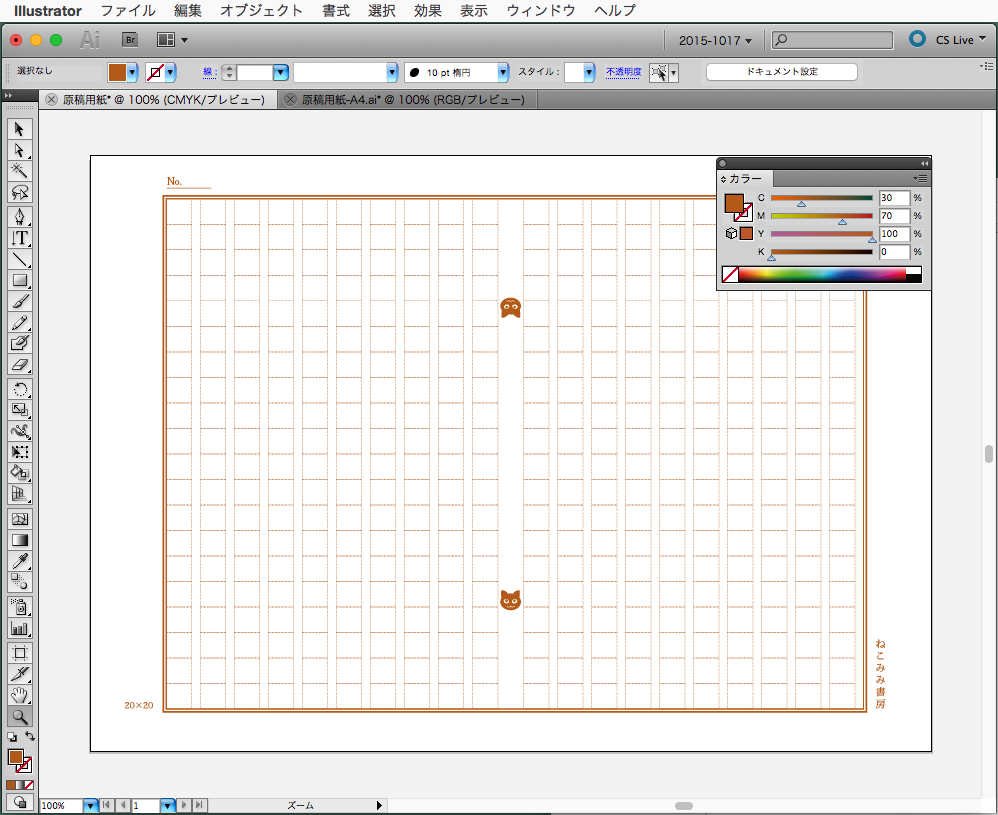Switch to 原稿用紙-A4.ai document tab
Image resolution: width=998 pixels, height=815 pixels.
coord(412,100)
